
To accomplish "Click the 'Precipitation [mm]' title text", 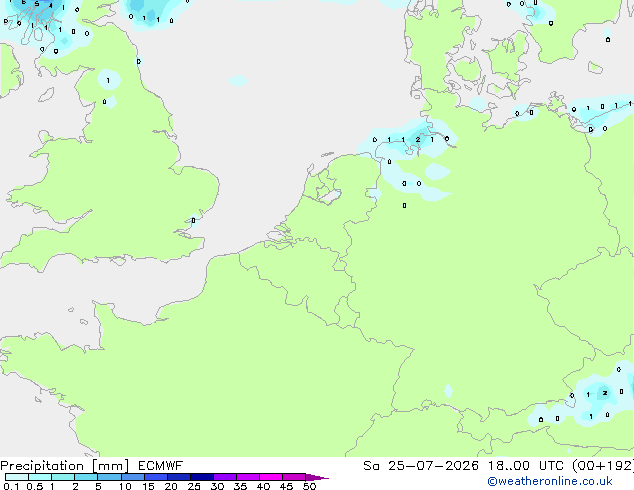I will point(65,466).
